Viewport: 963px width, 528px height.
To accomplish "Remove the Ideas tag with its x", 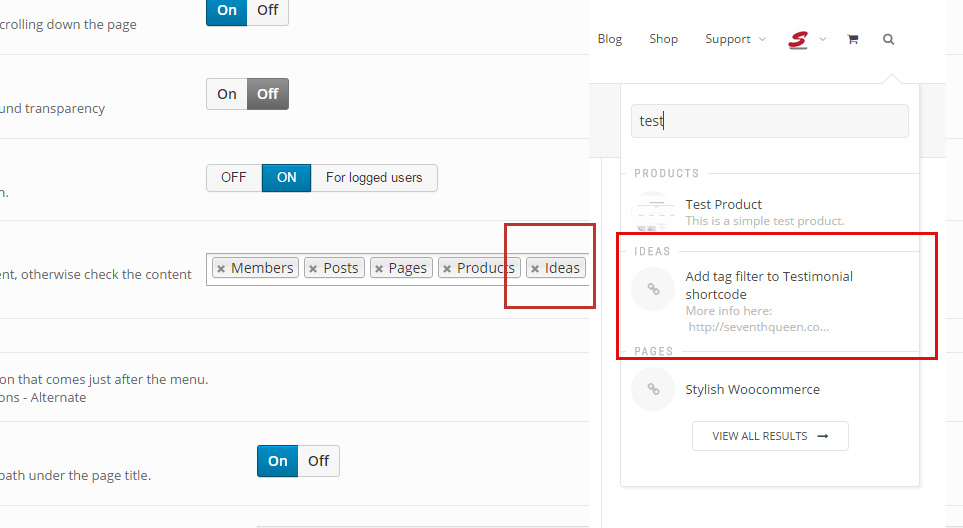I will pos(535,268).
